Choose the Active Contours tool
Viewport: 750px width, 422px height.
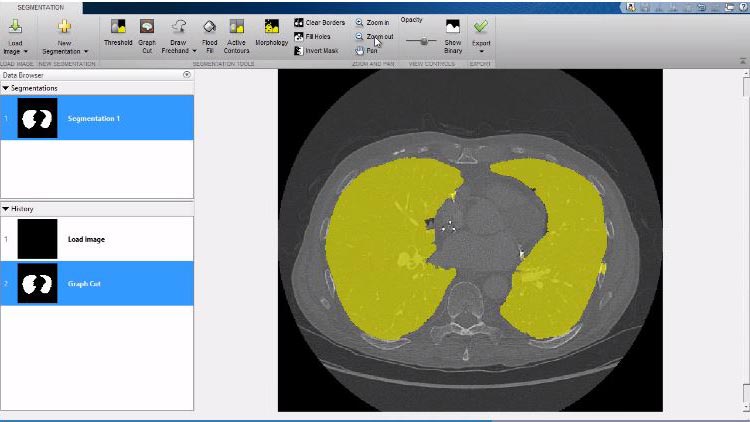click(x=237, y=28)
